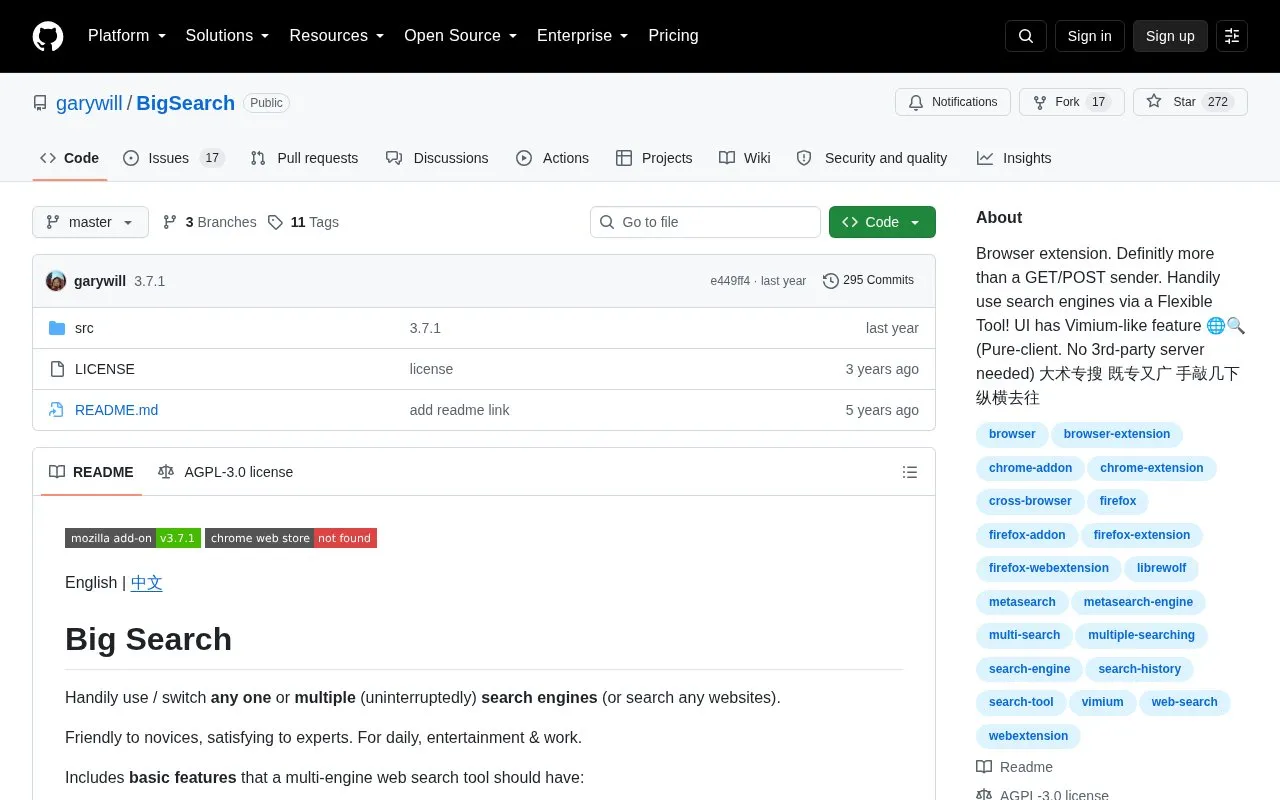Switch README to 中文 version

[x=147, y=582]
